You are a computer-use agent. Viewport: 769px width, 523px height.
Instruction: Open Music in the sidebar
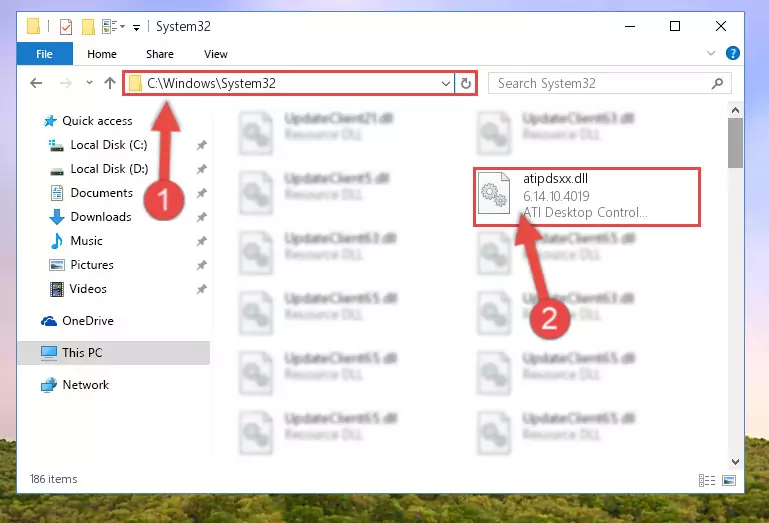[x=77, y=241]
